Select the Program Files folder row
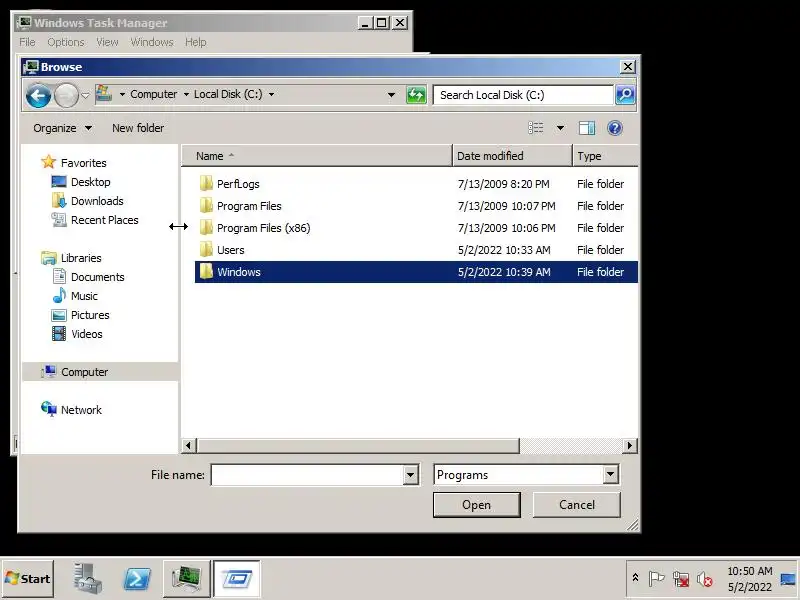The width and height of the screenshot is (800, 600). point(416,206)
